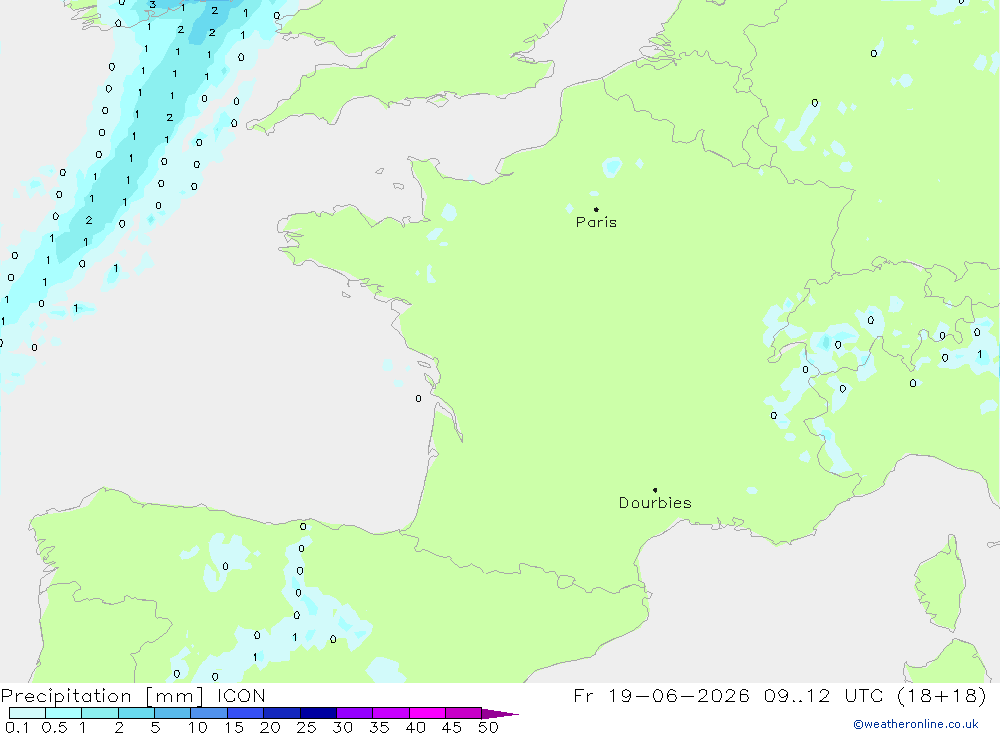Click the ICON model name label
This screenshot has height=733, width=1000.
click(241, 695)
